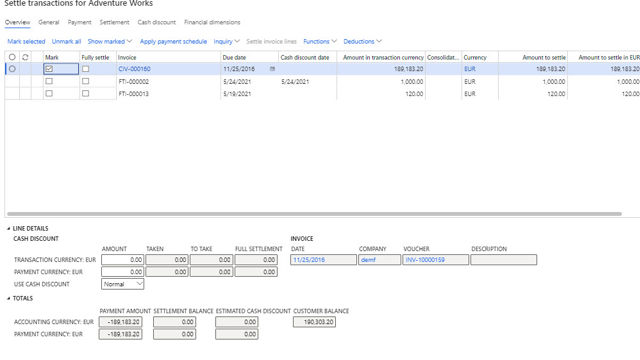Click cash discount date cell 5/24/2021
Screen dimensions: 640x360
(307, 82)
